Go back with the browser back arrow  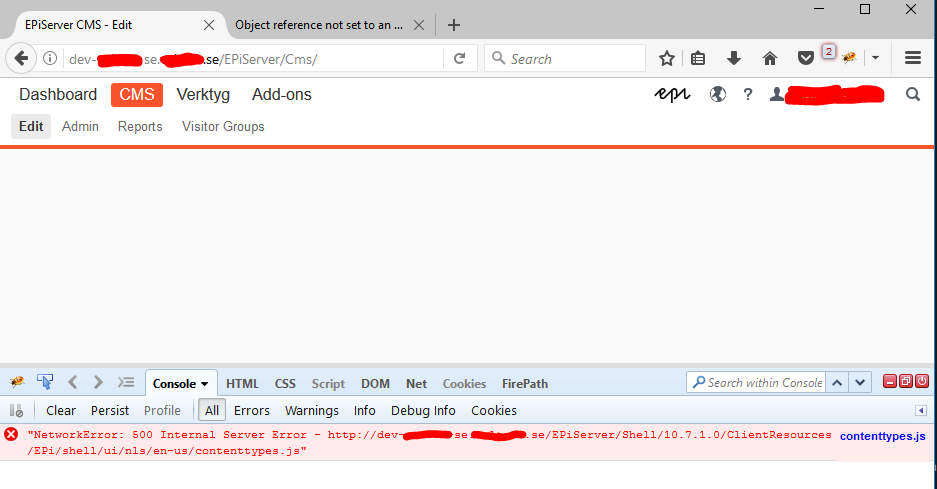[22, 58]
